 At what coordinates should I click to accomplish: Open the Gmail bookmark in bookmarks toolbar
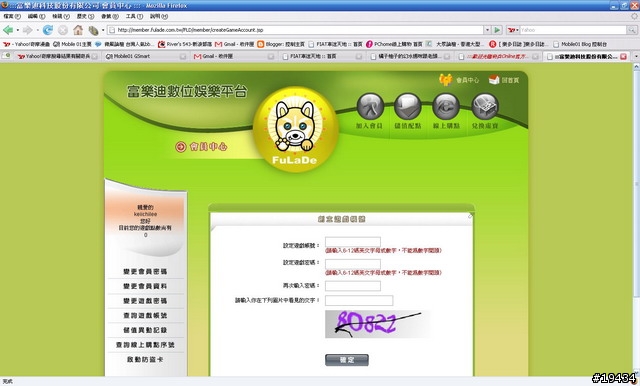coord(235,44)
